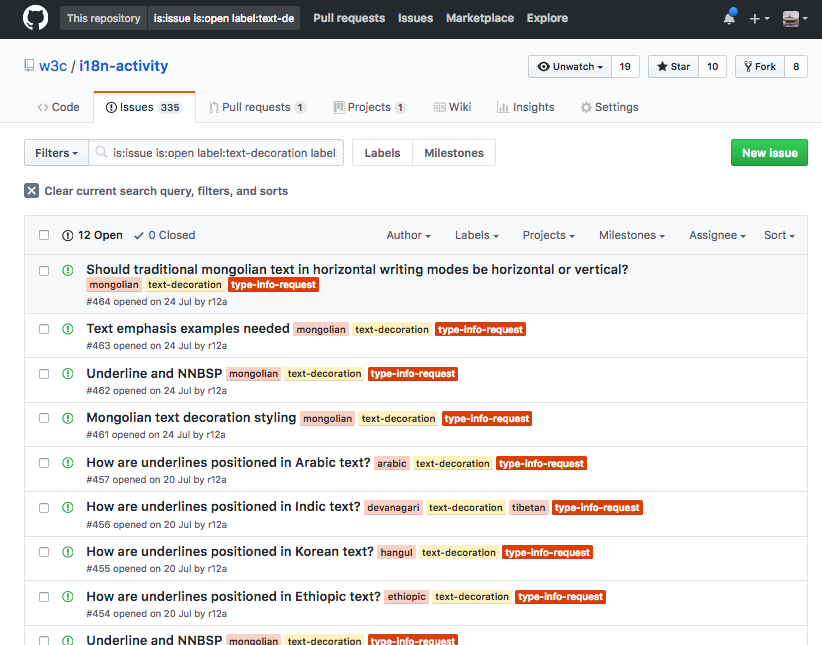This screenshot has width=822, height=645.
Task: Open the Insights tab
Action: click(x=525, y=107)
